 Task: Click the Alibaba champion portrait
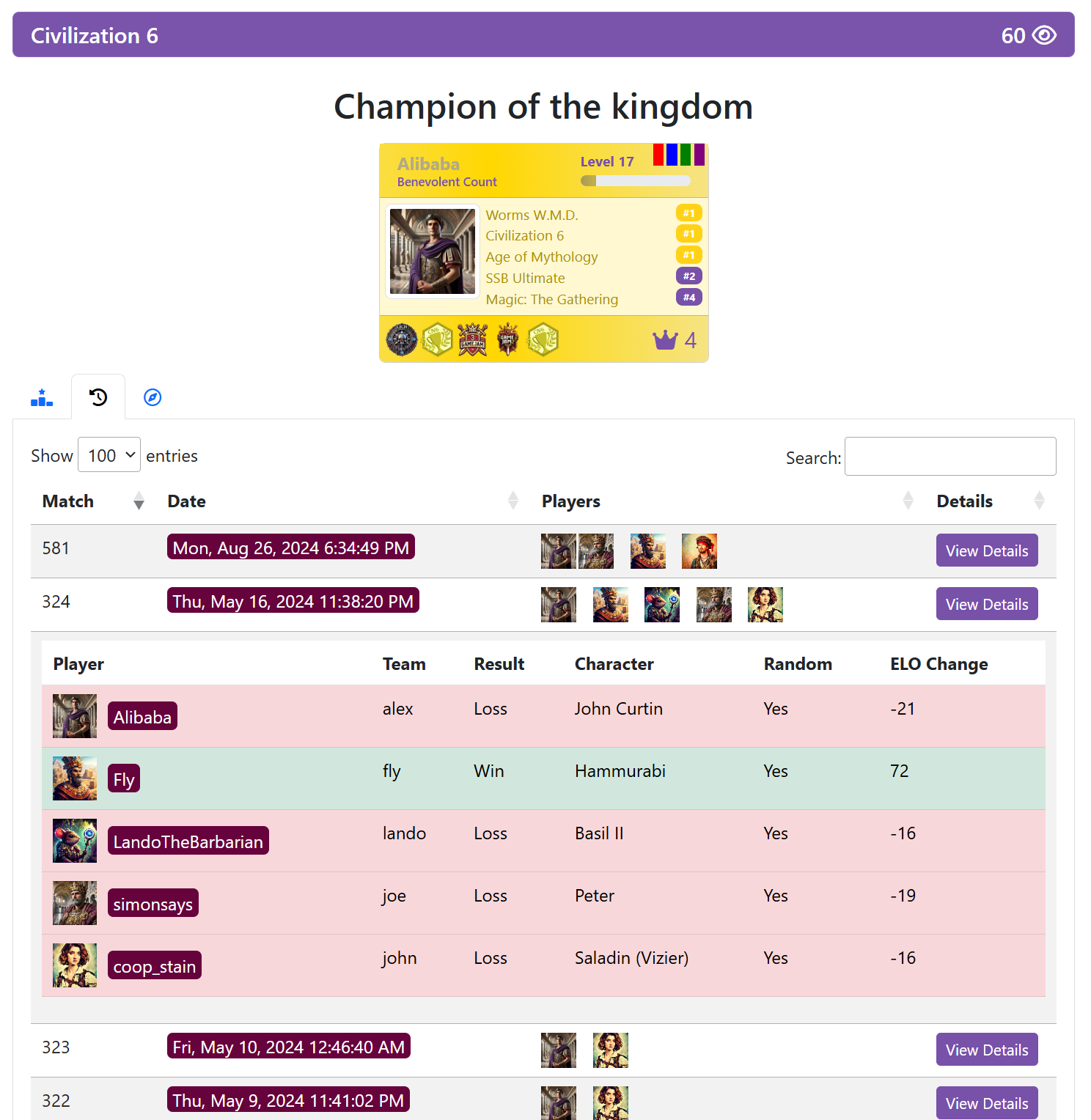coord(433,251)
